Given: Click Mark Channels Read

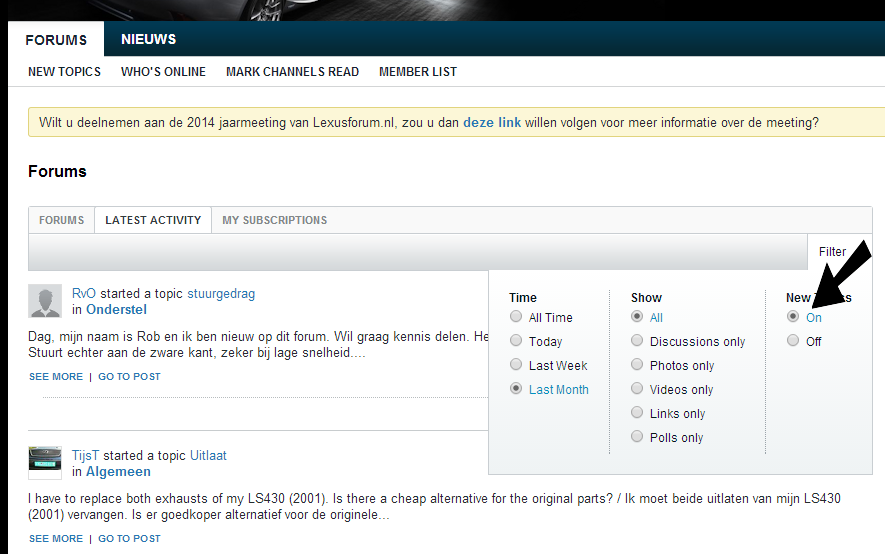Looking at the screenshot, I should [292, 72].
